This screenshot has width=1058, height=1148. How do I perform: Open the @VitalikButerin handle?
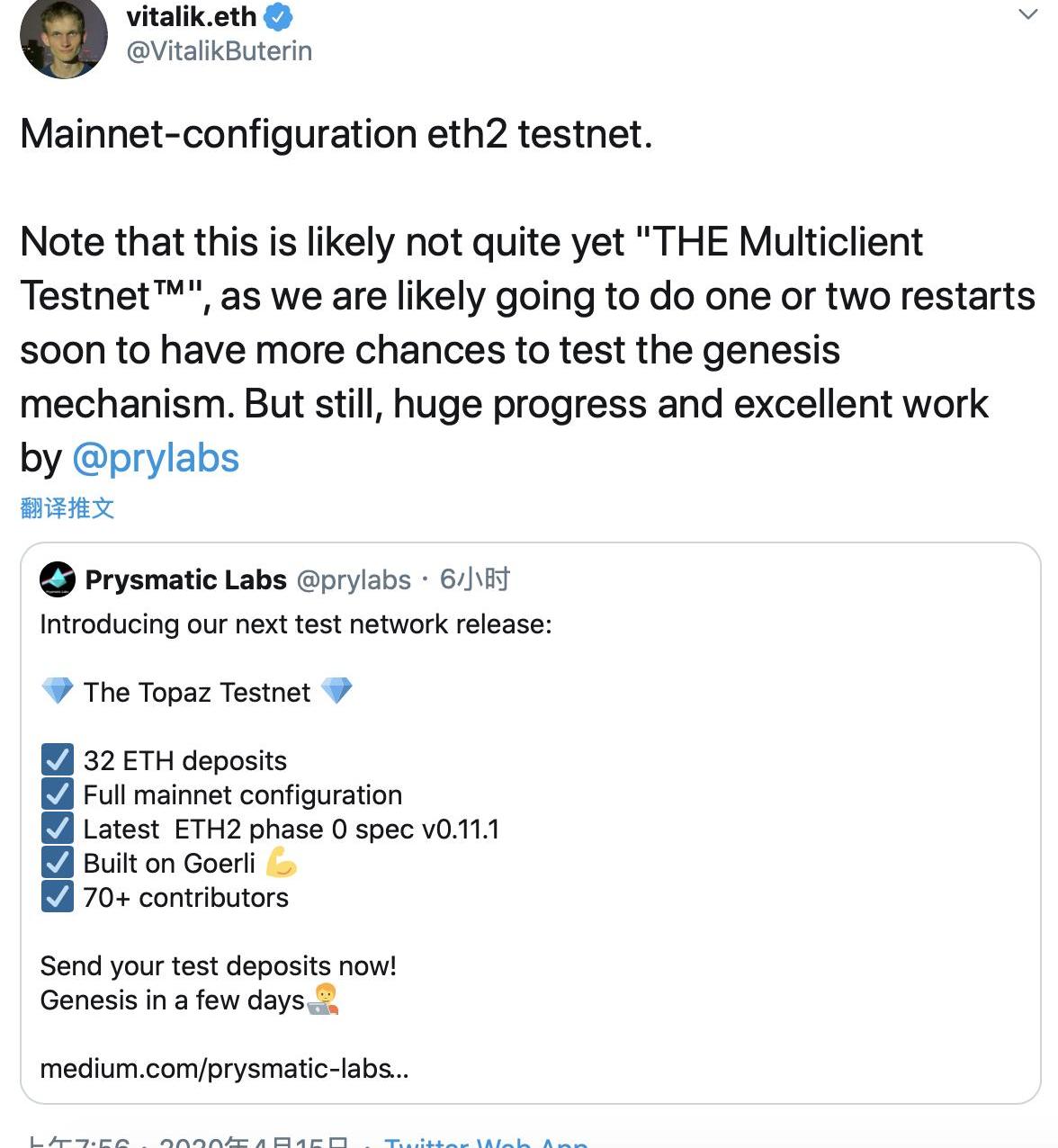tap(220, 51)
